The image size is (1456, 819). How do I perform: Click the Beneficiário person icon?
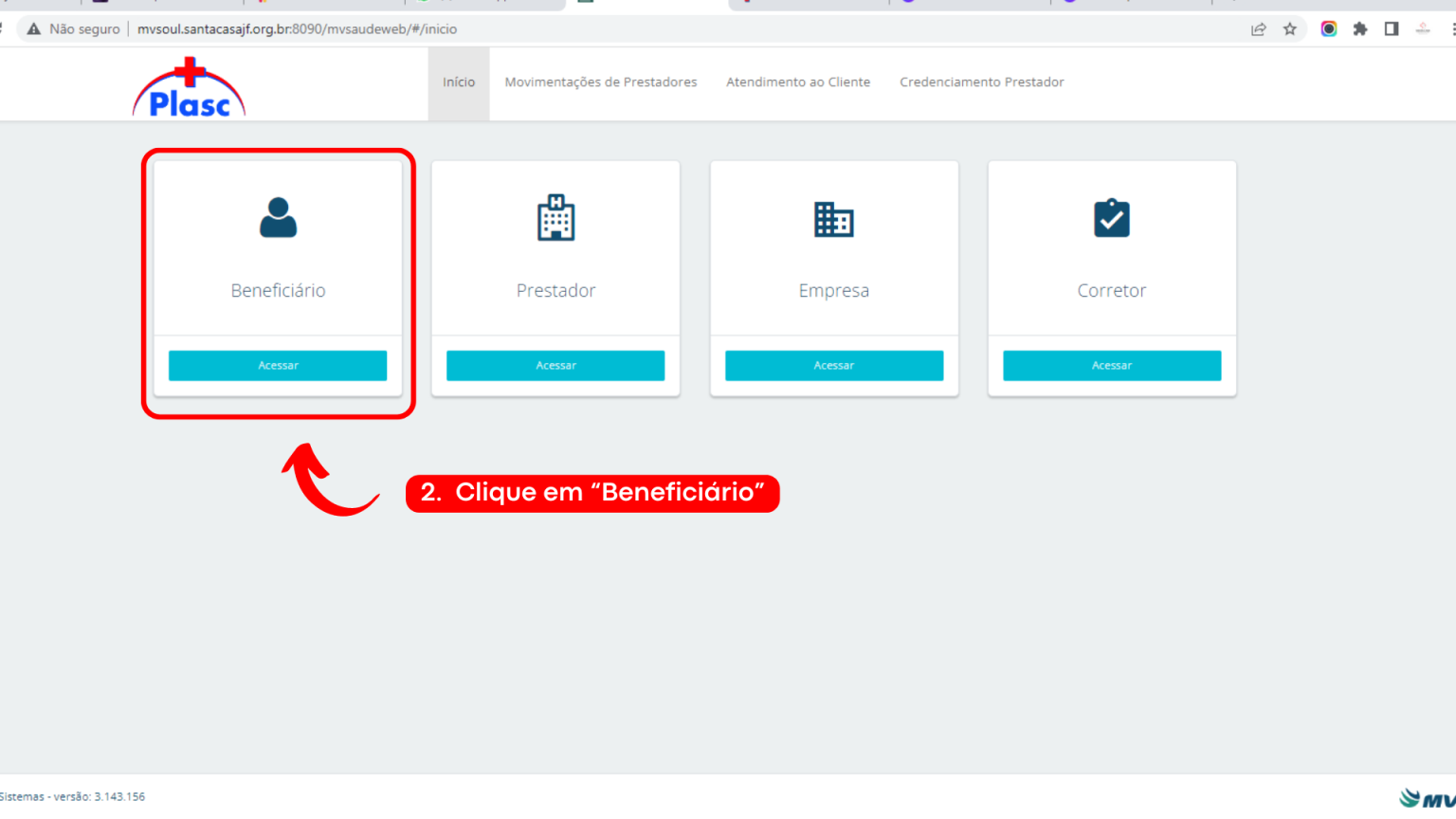click(278, 218)
